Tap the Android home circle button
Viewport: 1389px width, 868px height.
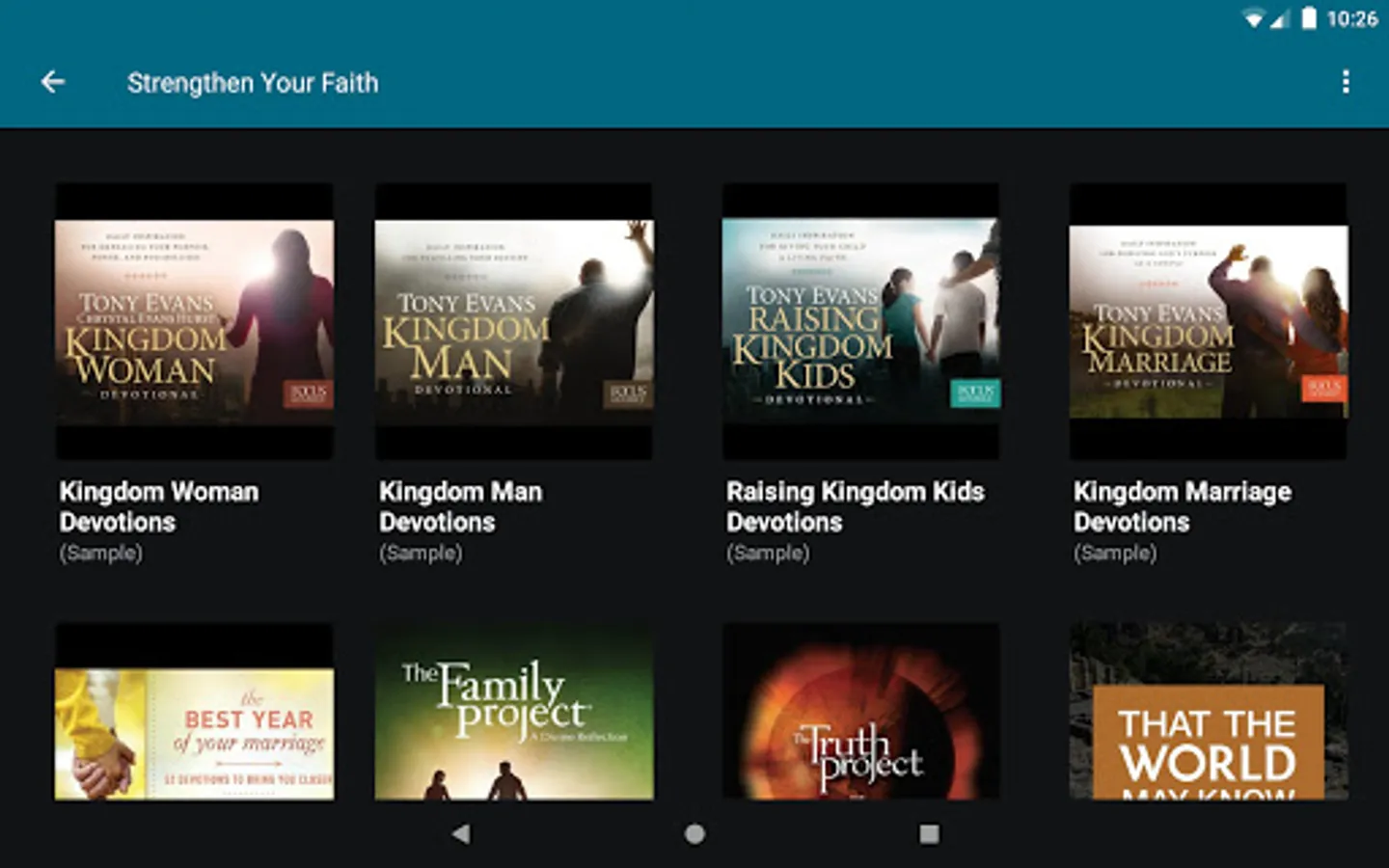(x=694, y=833)
